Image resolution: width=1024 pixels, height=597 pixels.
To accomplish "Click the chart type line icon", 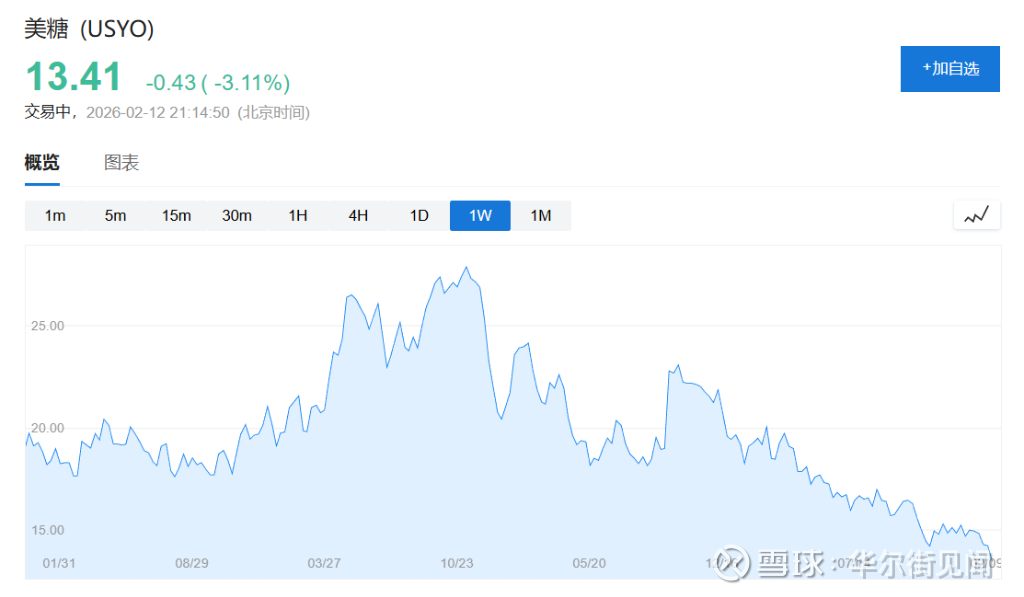I will coord(977,215).
